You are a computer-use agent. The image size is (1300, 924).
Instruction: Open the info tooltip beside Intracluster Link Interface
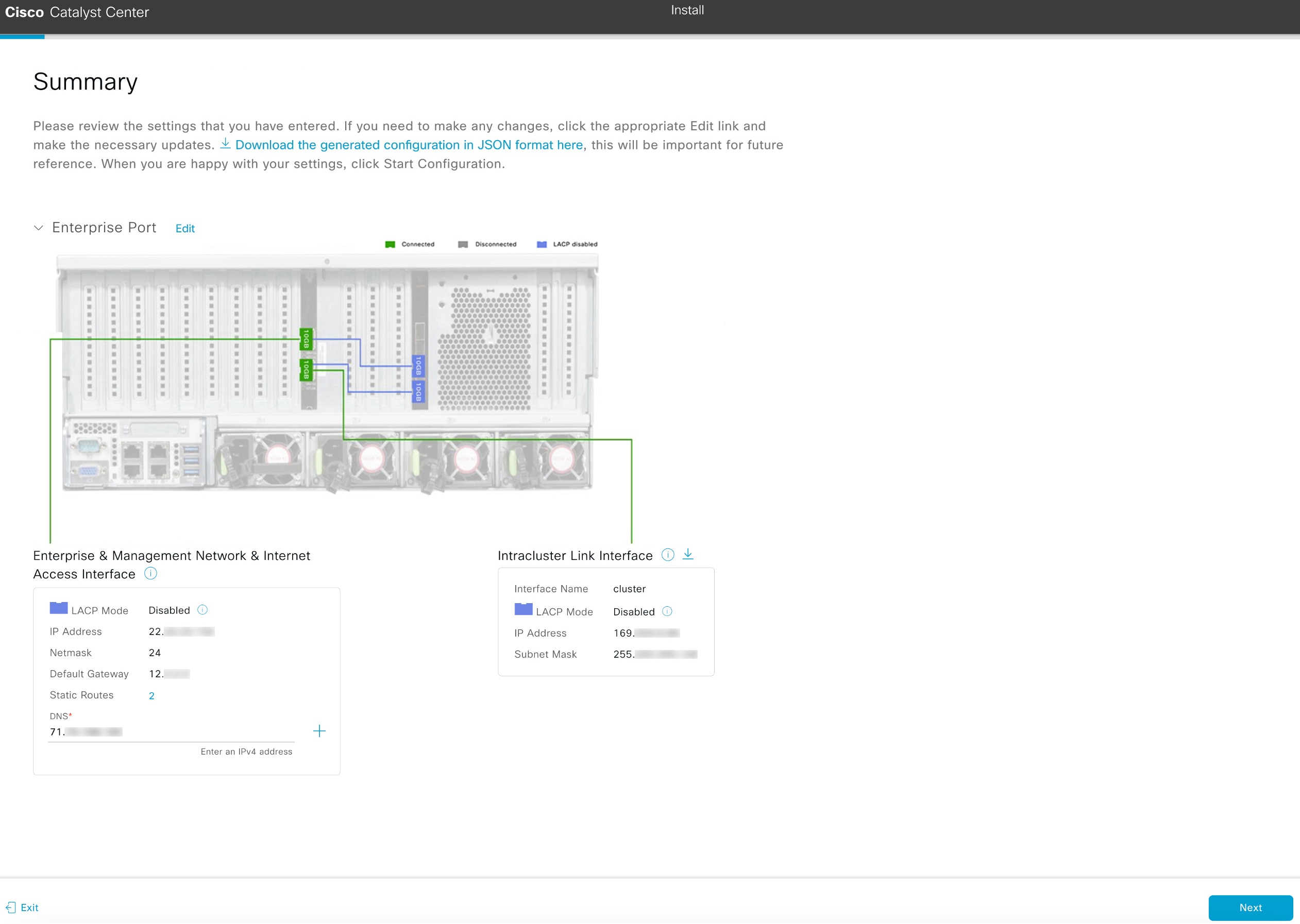coord(667,555)
